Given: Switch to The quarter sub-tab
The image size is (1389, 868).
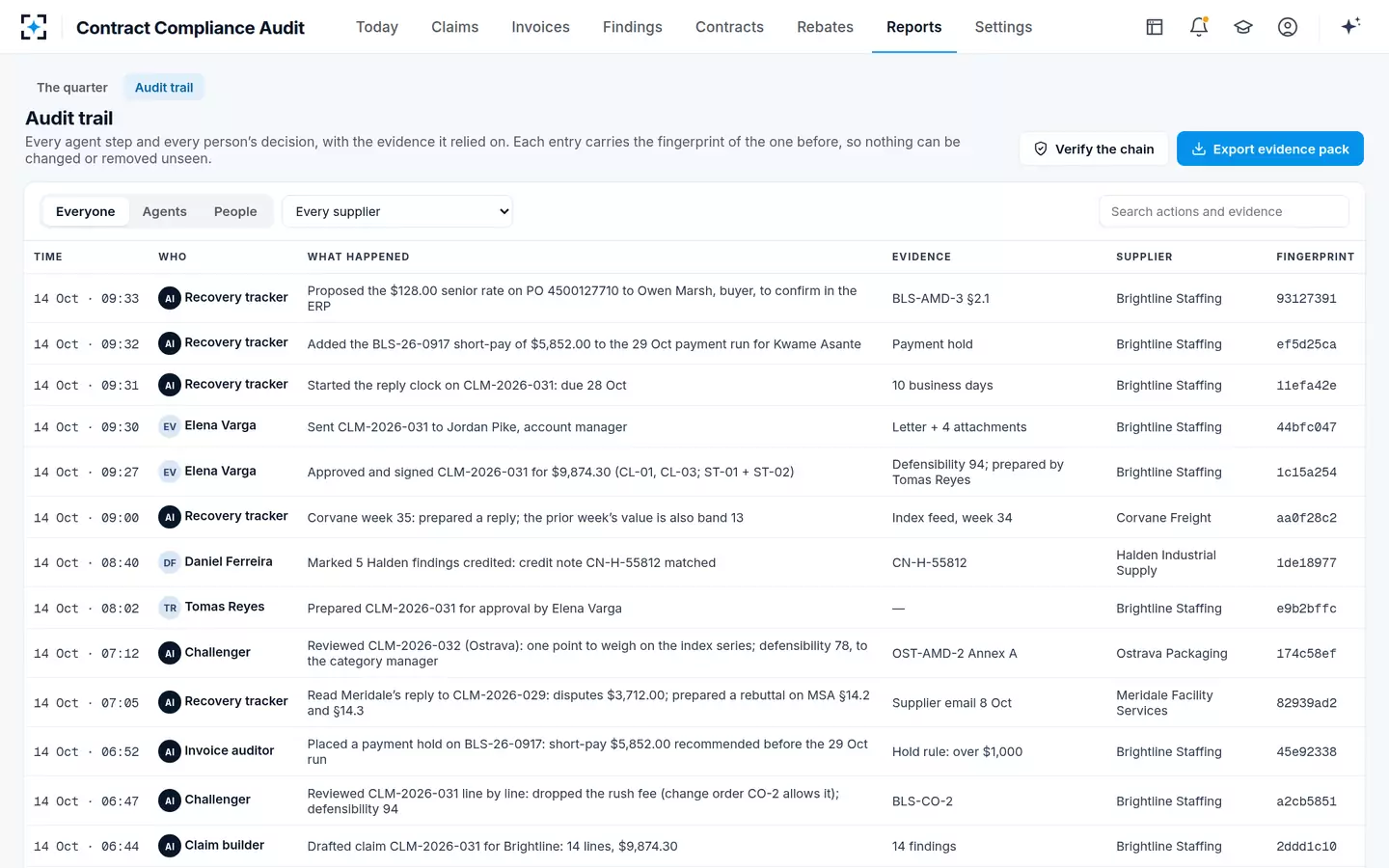Looking at the screenshot, I should [72, 87].
